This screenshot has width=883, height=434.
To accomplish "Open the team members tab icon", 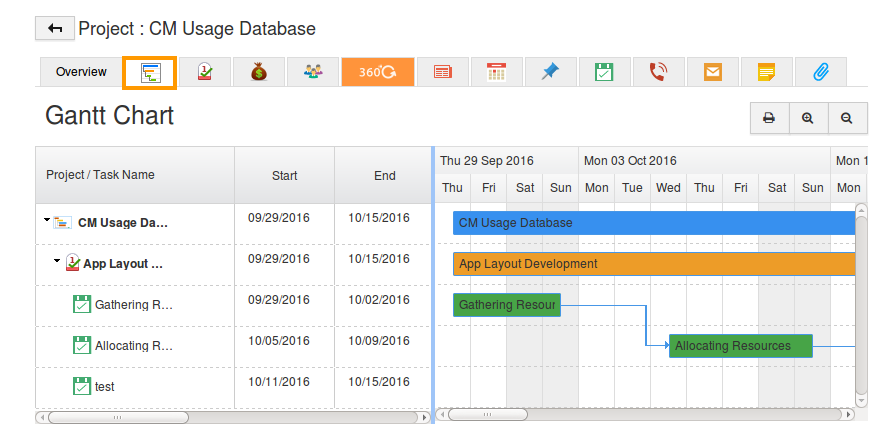I will click(313, 72).
